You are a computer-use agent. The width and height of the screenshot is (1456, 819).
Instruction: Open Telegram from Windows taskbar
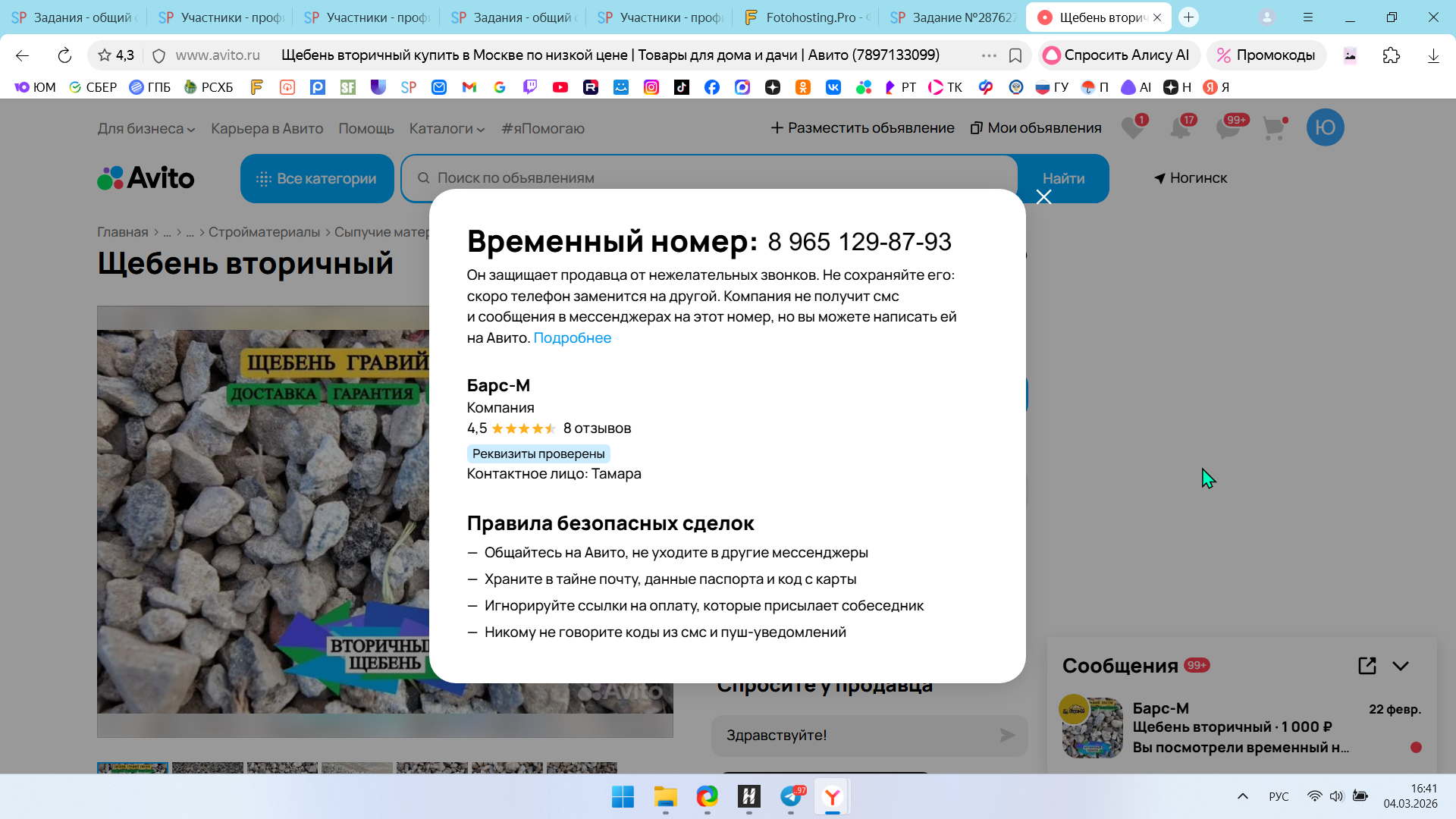tap(791, 796)
